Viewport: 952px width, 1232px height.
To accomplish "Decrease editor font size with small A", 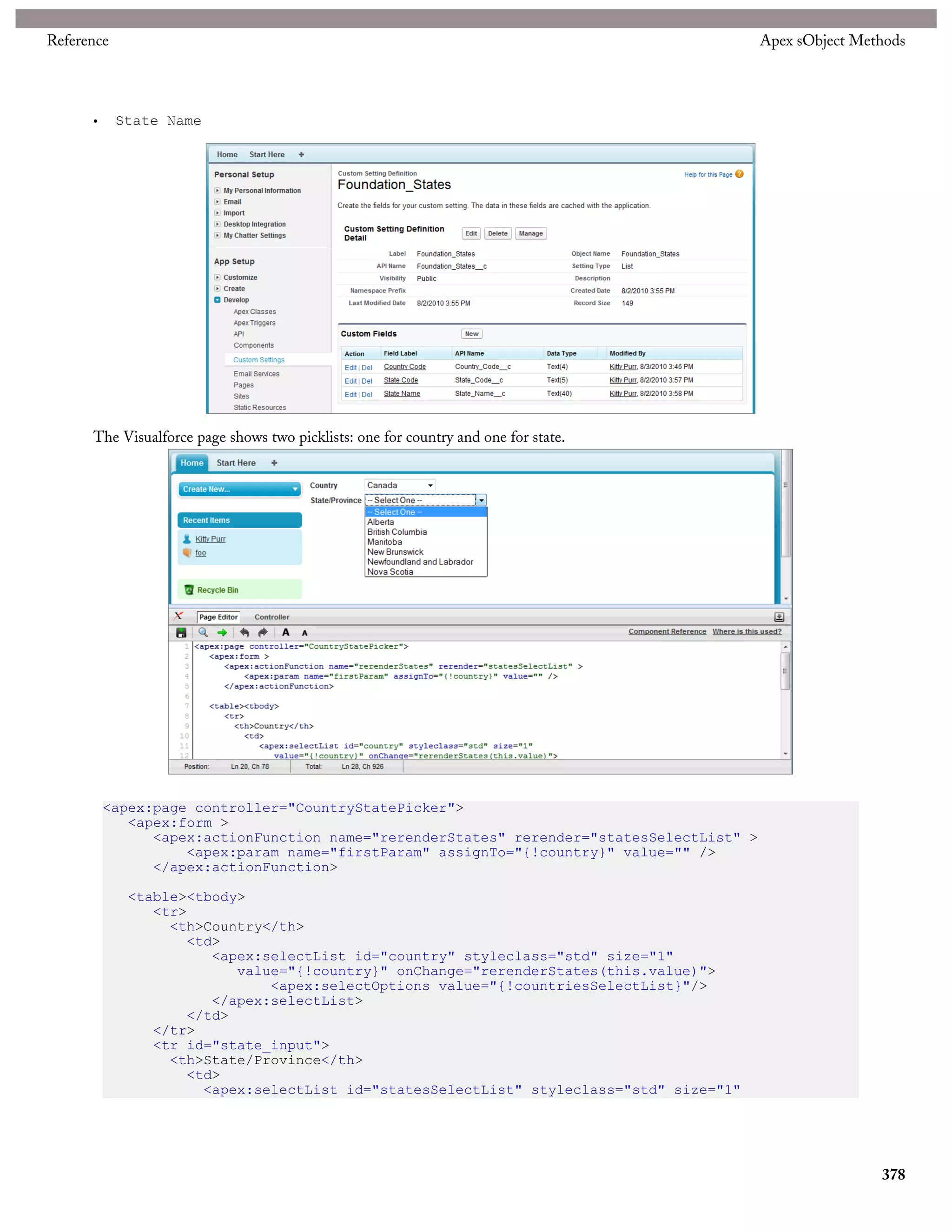I will (304, 633).
